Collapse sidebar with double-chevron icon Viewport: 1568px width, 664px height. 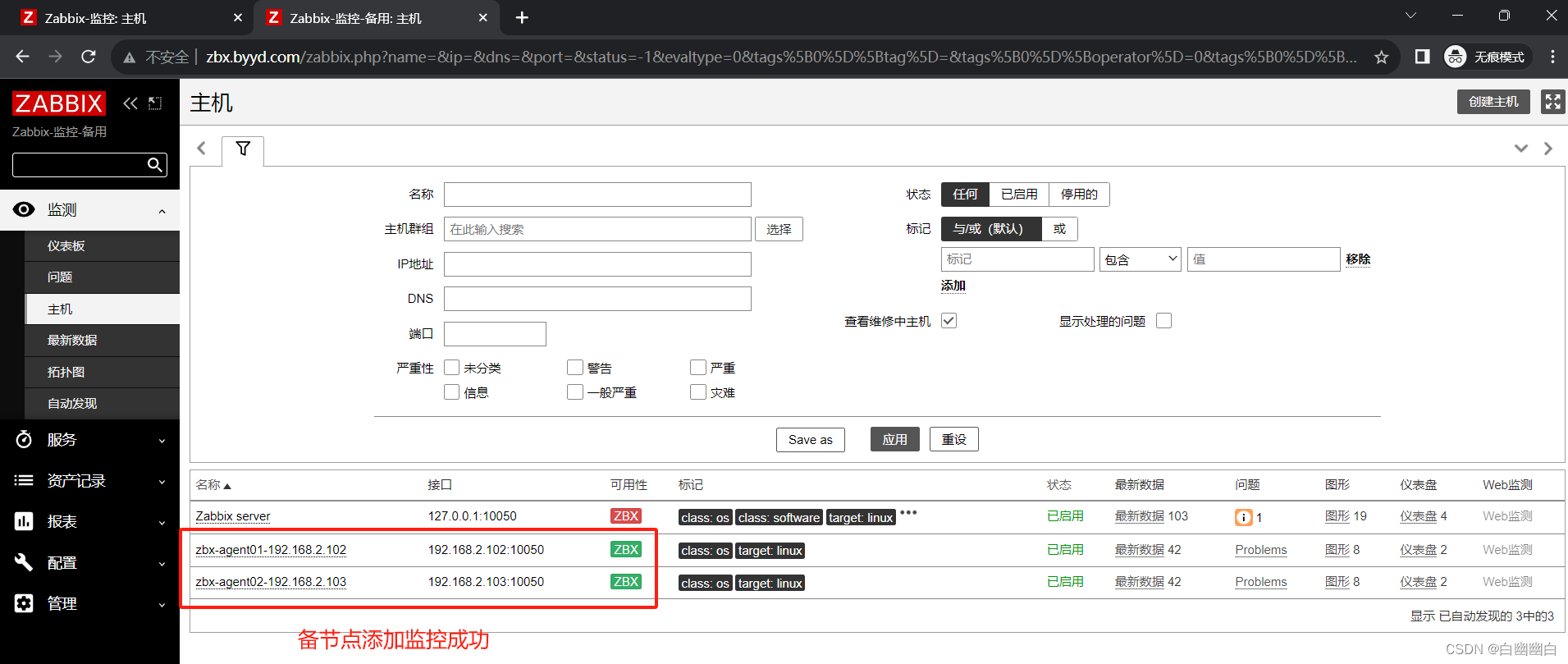coord(130,103)
